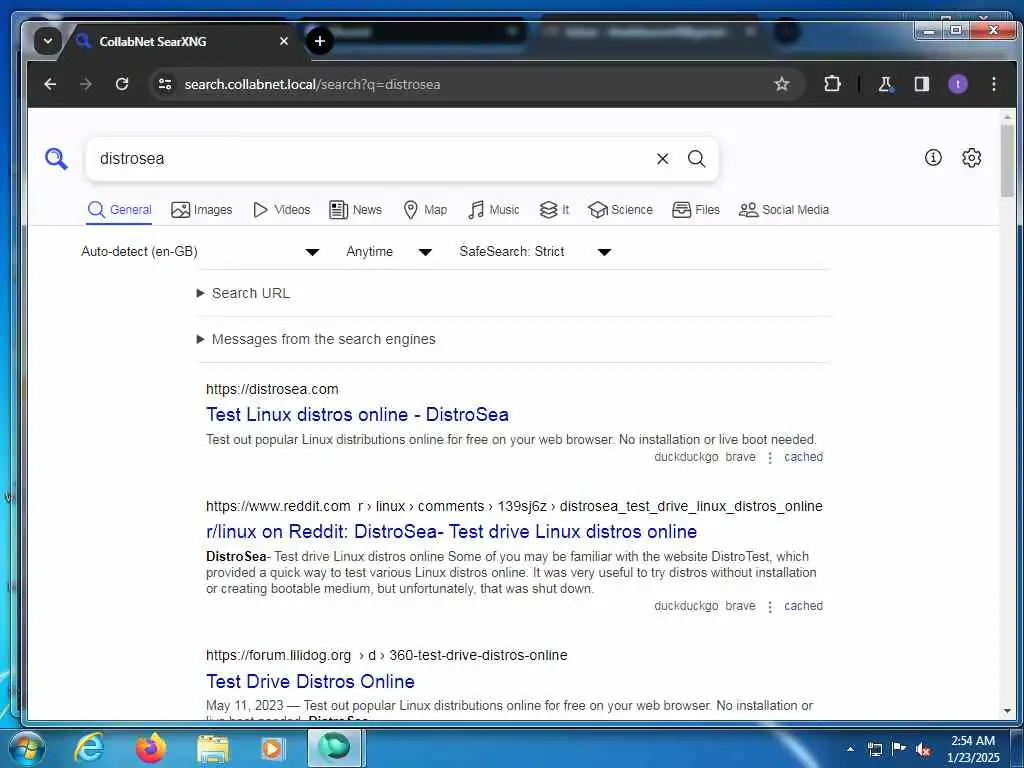Screen dimensions: 1024x768
Task: Open the tab search dropdown arrow
Action: click(48, 41)
